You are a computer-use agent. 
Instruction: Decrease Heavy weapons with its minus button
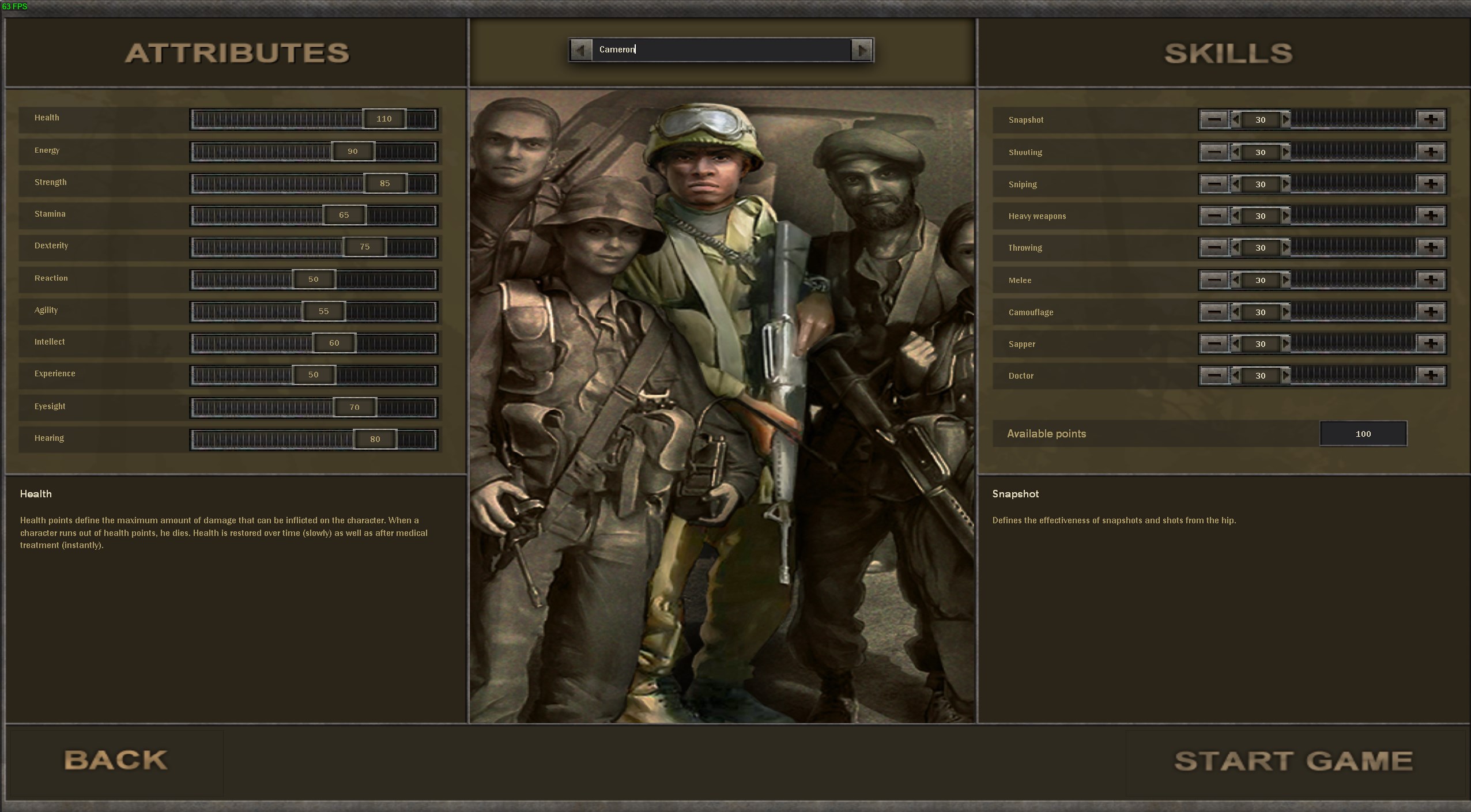pos(1214,216)
